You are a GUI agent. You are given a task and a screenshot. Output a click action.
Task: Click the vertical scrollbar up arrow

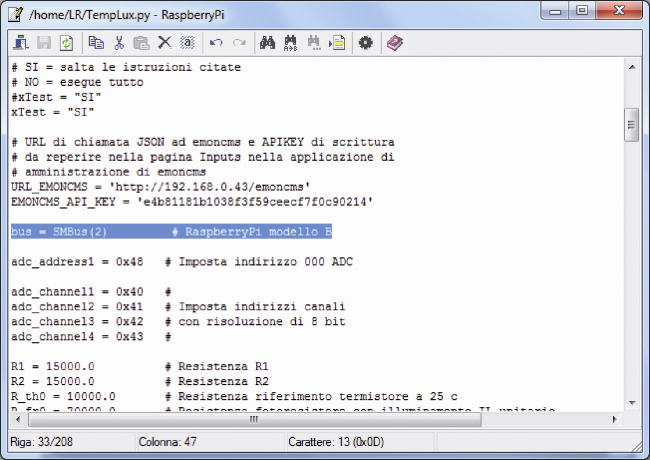pos(632,67)
